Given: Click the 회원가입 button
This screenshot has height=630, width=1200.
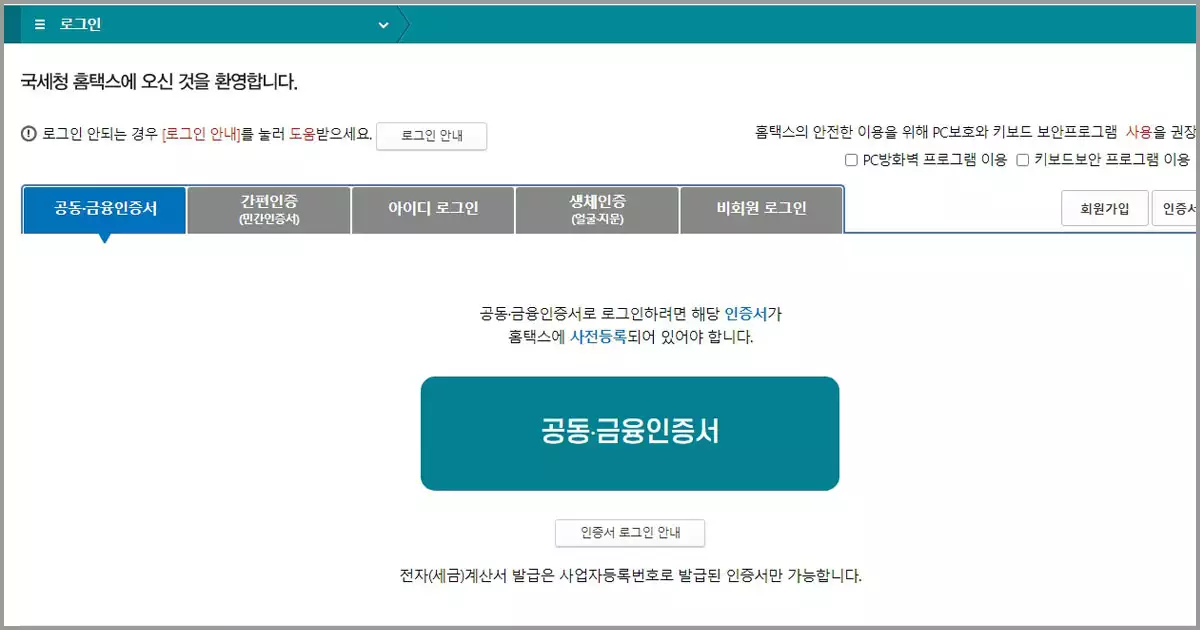Looking at the screenshot, I should pos(1104,208).
